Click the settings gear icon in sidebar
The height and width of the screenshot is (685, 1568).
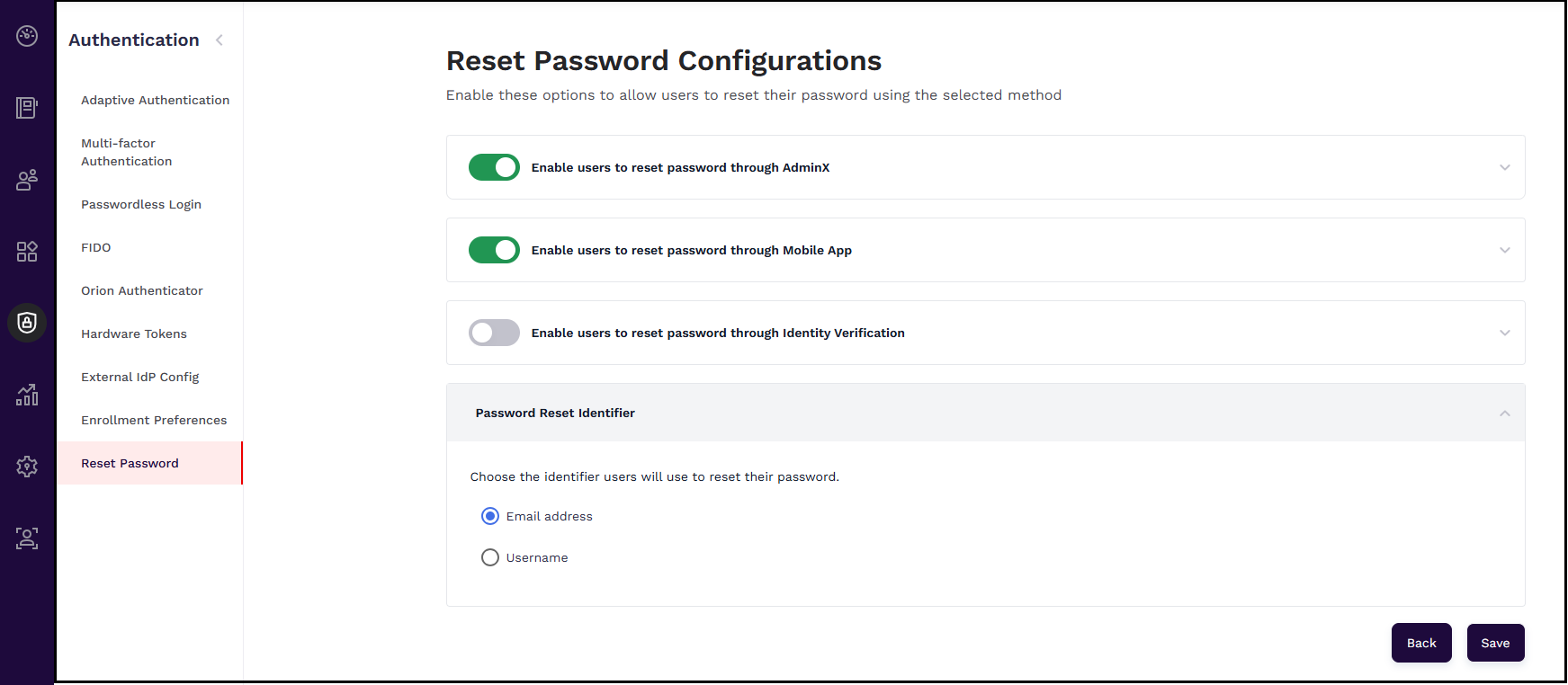(27, 467)
